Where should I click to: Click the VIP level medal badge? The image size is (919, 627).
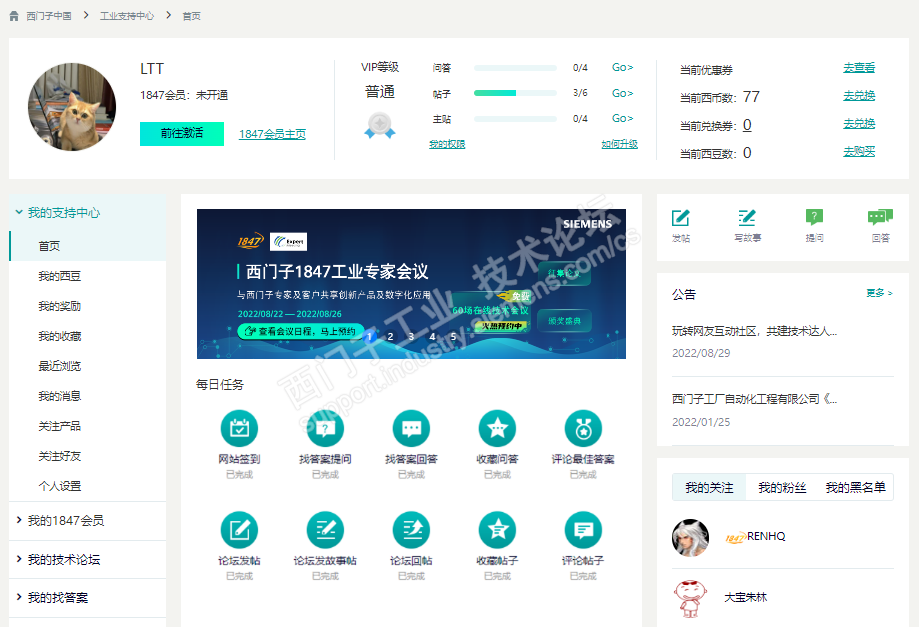380,125
